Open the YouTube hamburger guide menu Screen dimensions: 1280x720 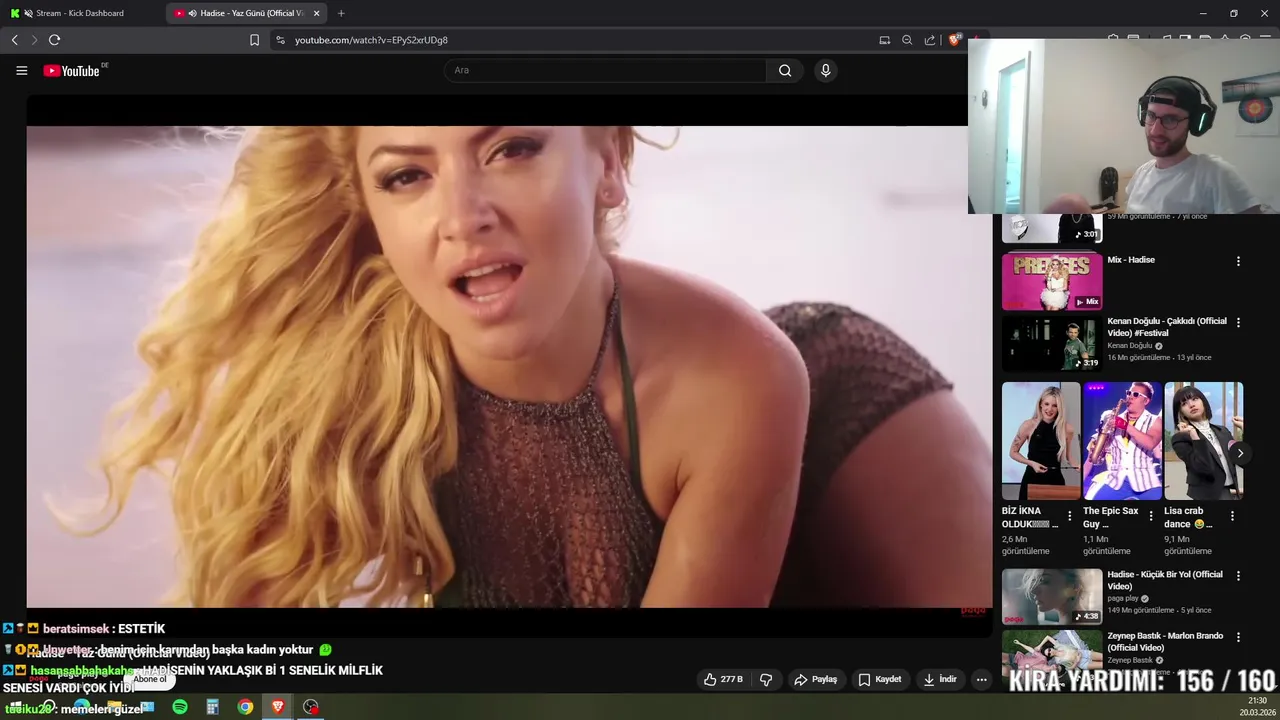pyautogui.click(x=21, y=70)
